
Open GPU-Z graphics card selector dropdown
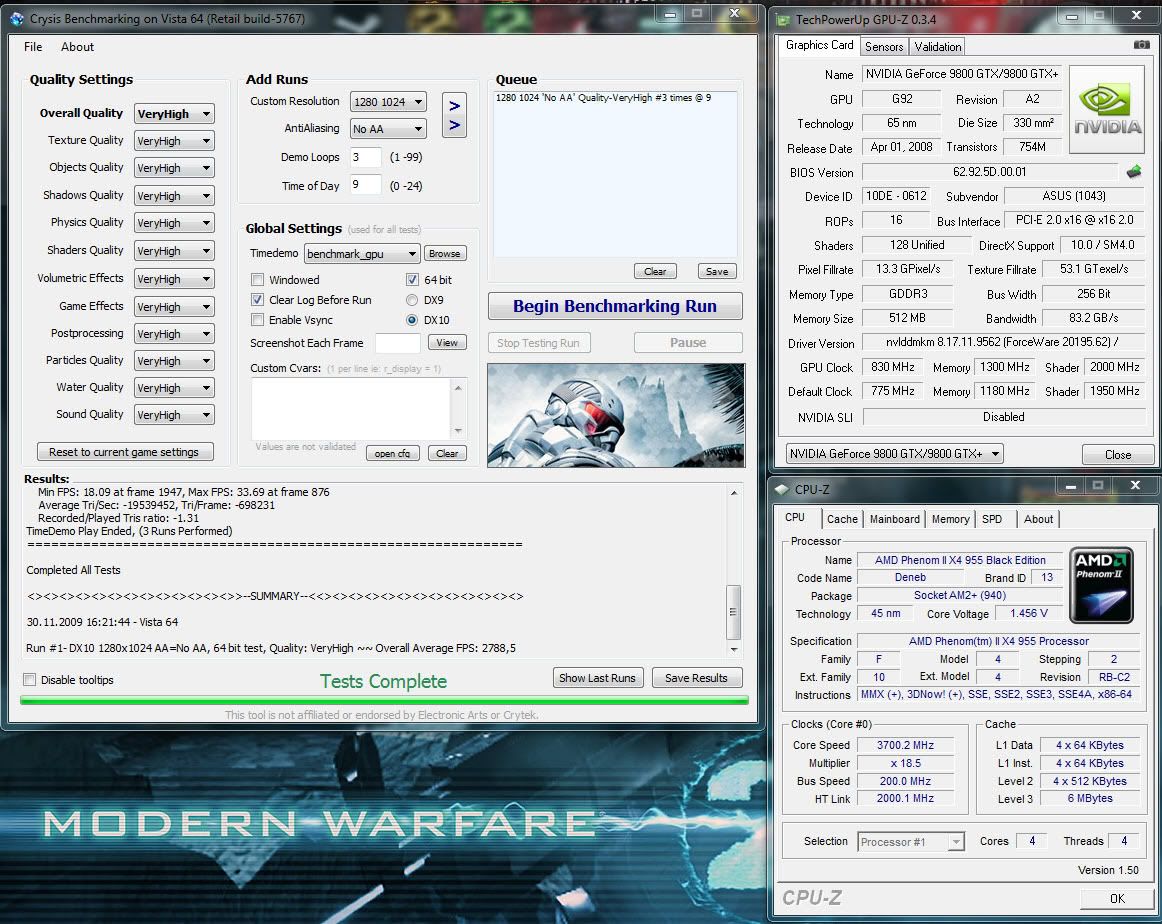[x=894, y=453]
